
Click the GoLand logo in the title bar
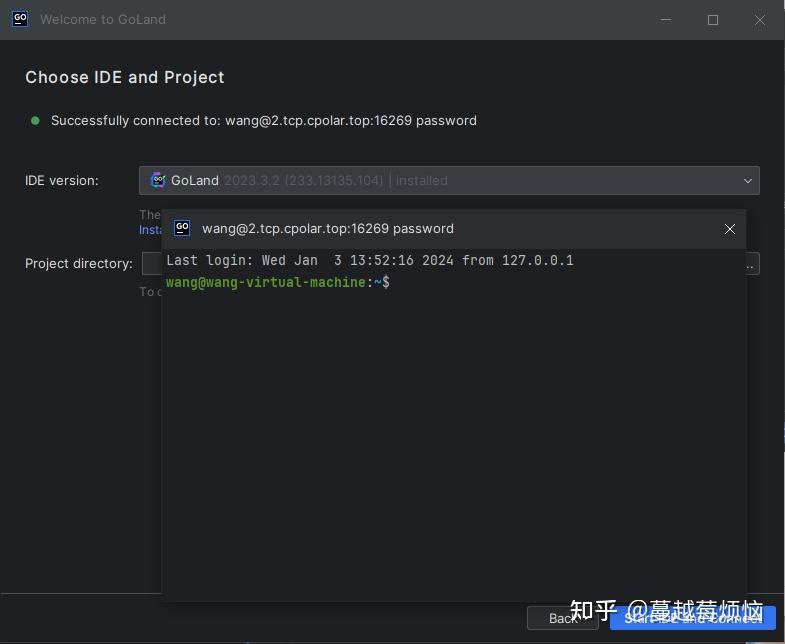coord(19,19)
